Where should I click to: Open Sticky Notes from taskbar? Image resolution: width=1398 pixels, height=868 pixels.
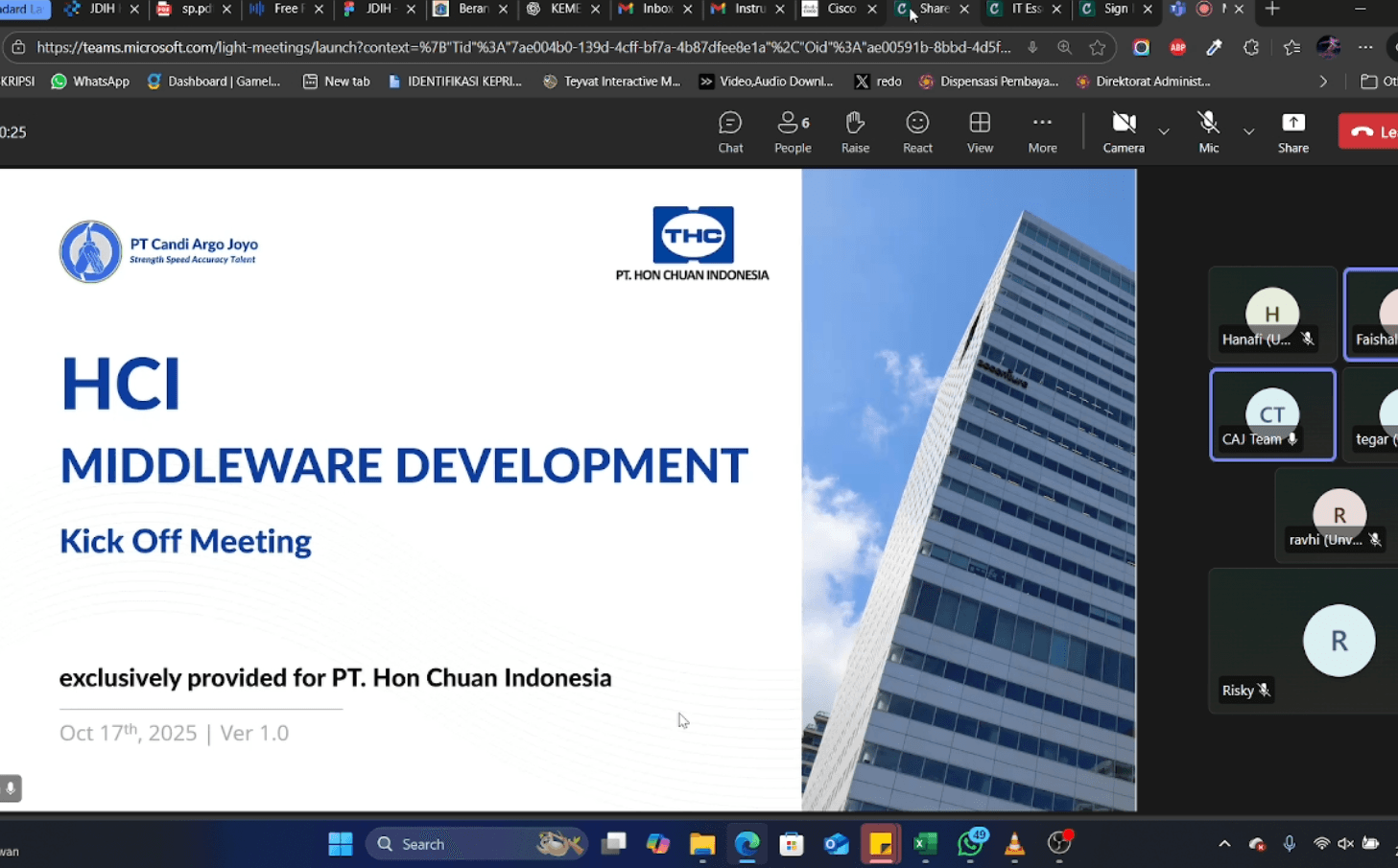click(881, 844)
